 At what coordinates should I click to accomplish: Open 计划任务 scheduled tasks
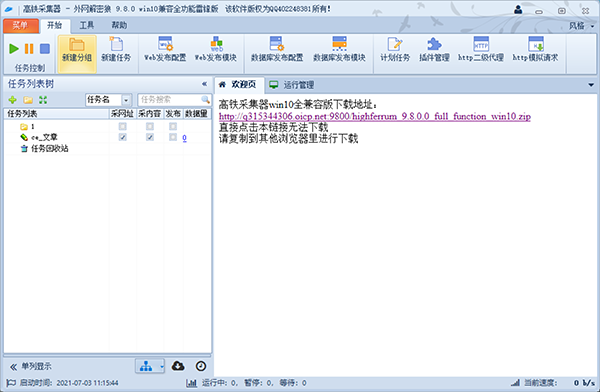[x=395, y=50]
